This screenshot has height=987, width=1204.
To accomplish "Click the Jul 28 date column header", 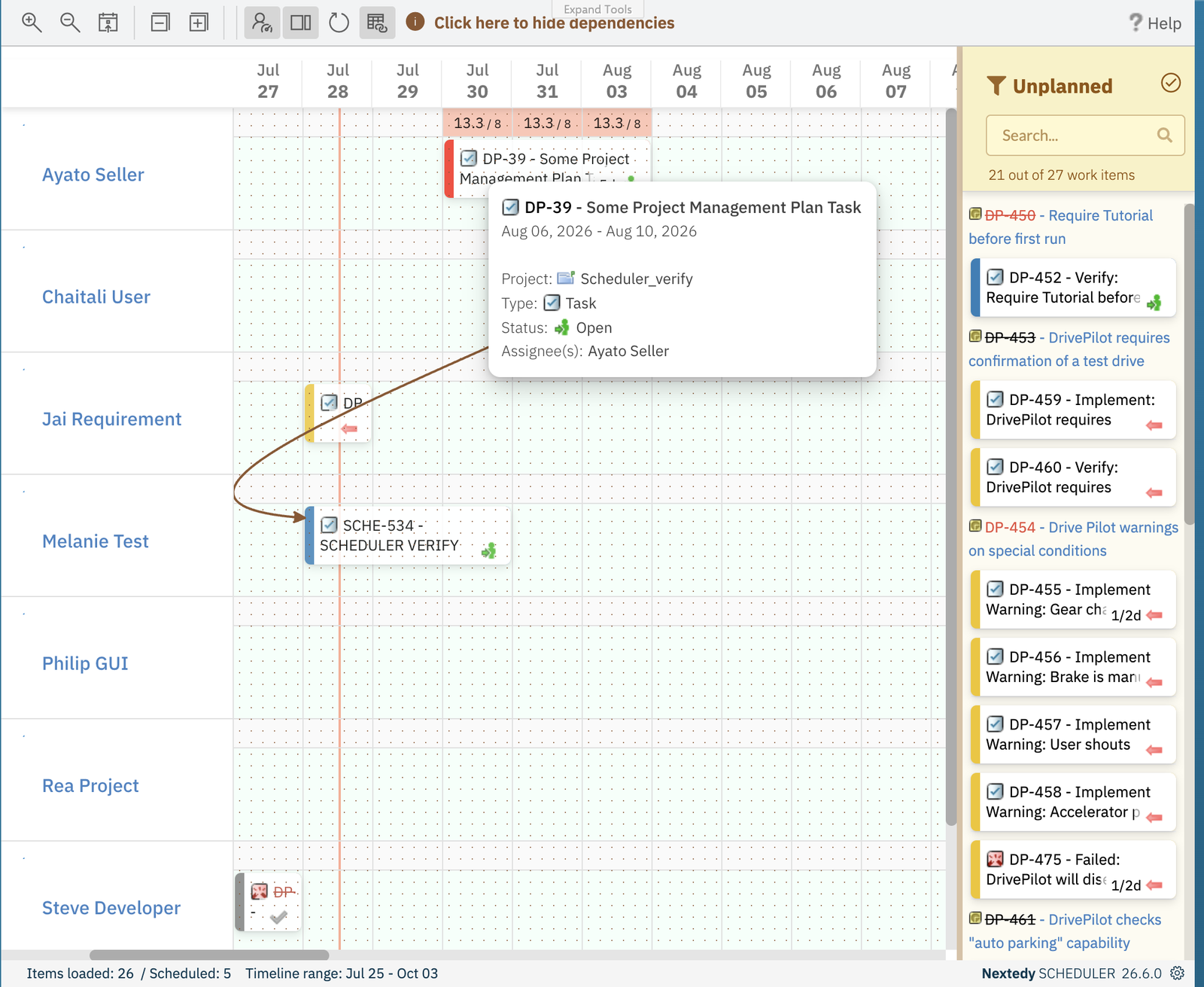I will point(338,81).
